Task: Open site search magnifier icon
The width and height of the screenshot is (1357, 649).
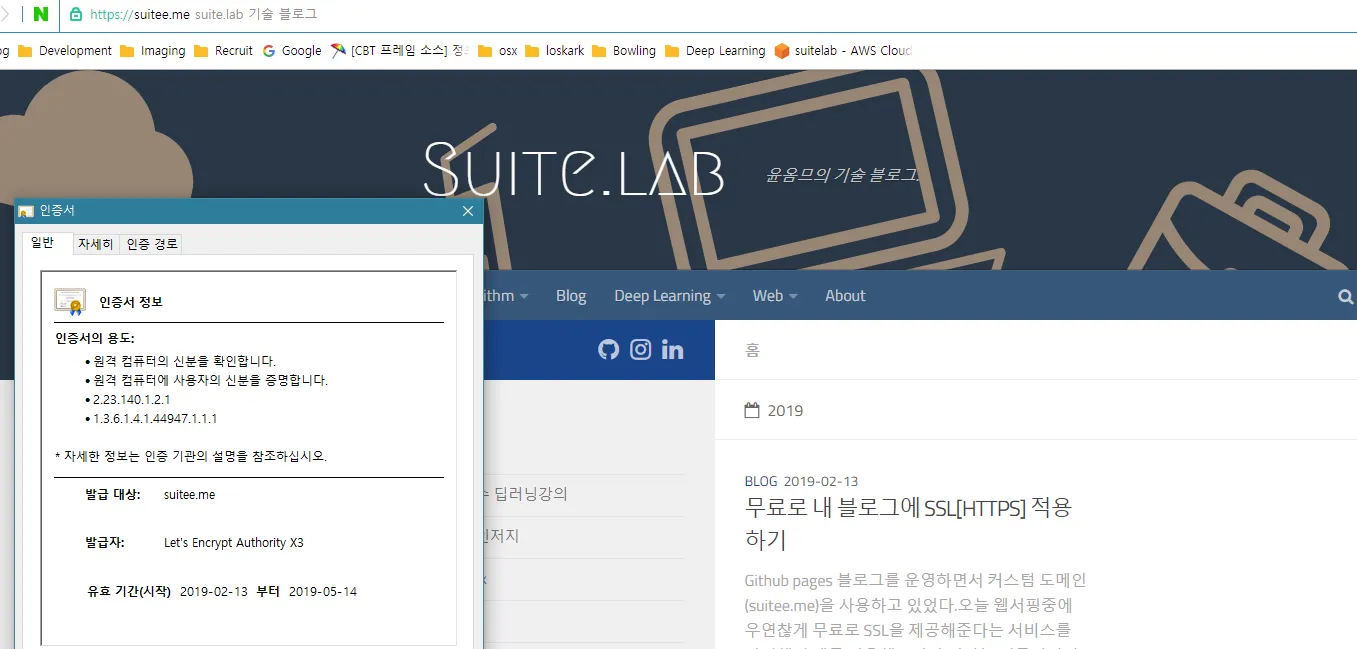Action: point(1345,296)
